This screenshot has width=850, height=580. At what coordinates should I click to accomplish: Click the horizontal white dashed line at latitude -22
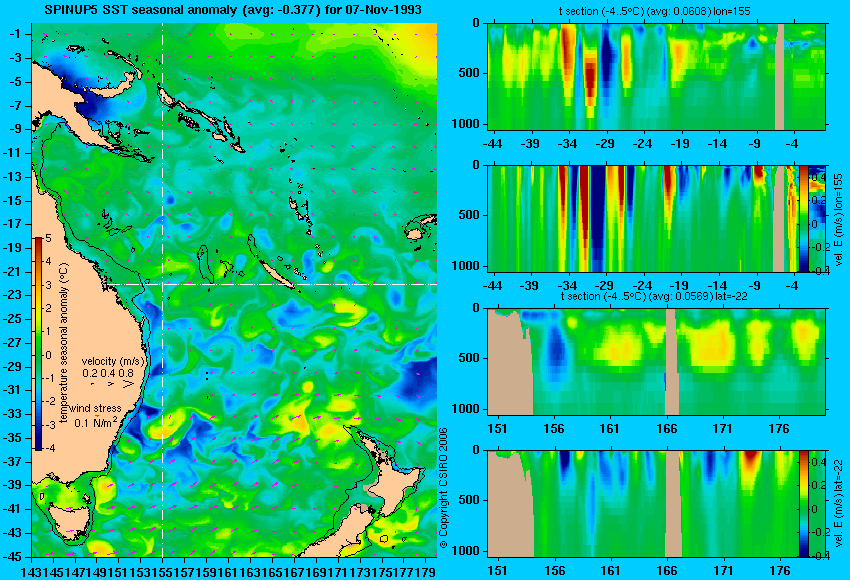click(273, 284)
